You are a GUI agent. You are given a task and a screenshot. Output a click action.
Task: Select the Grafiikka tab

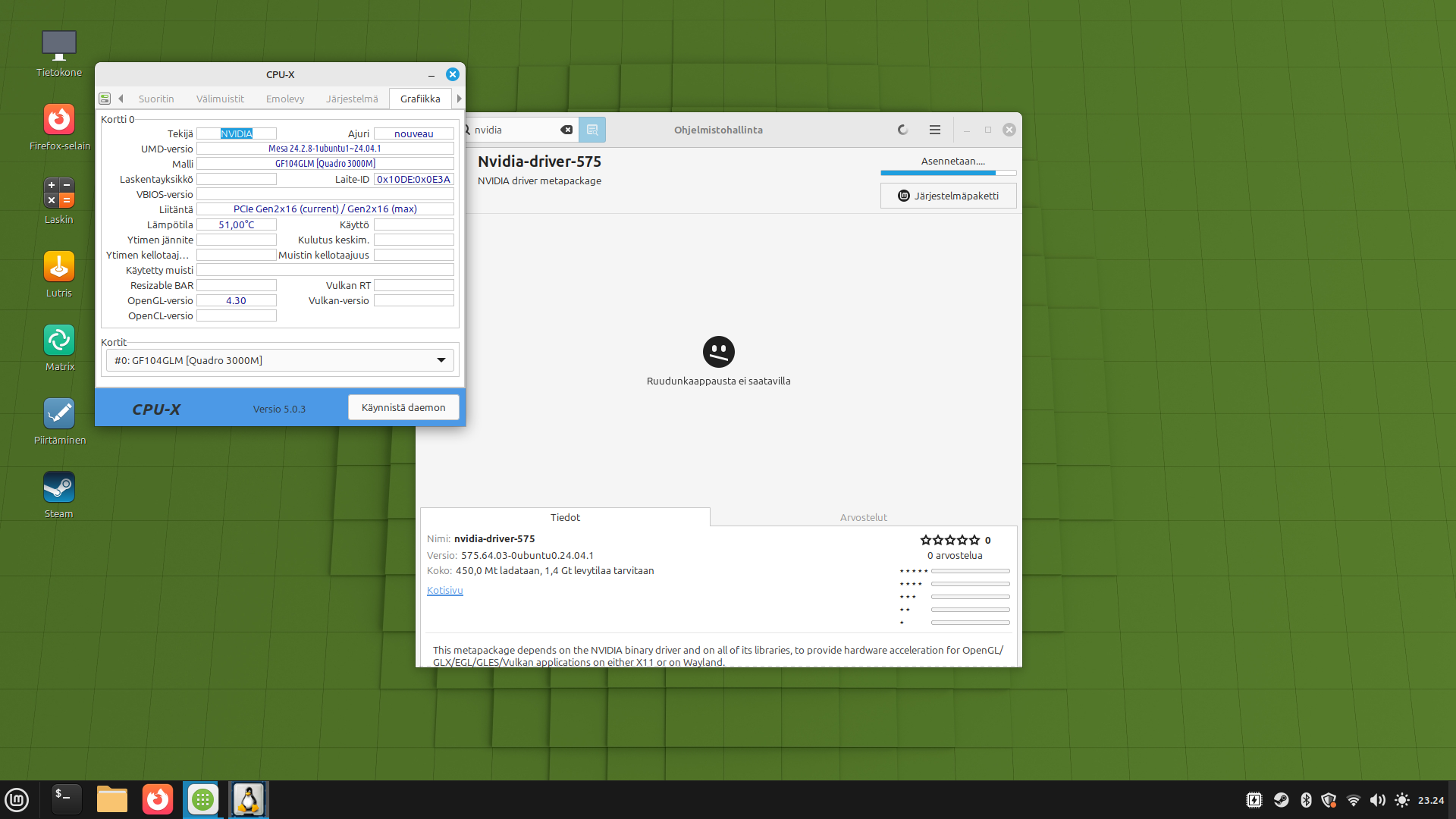[420, 99]
